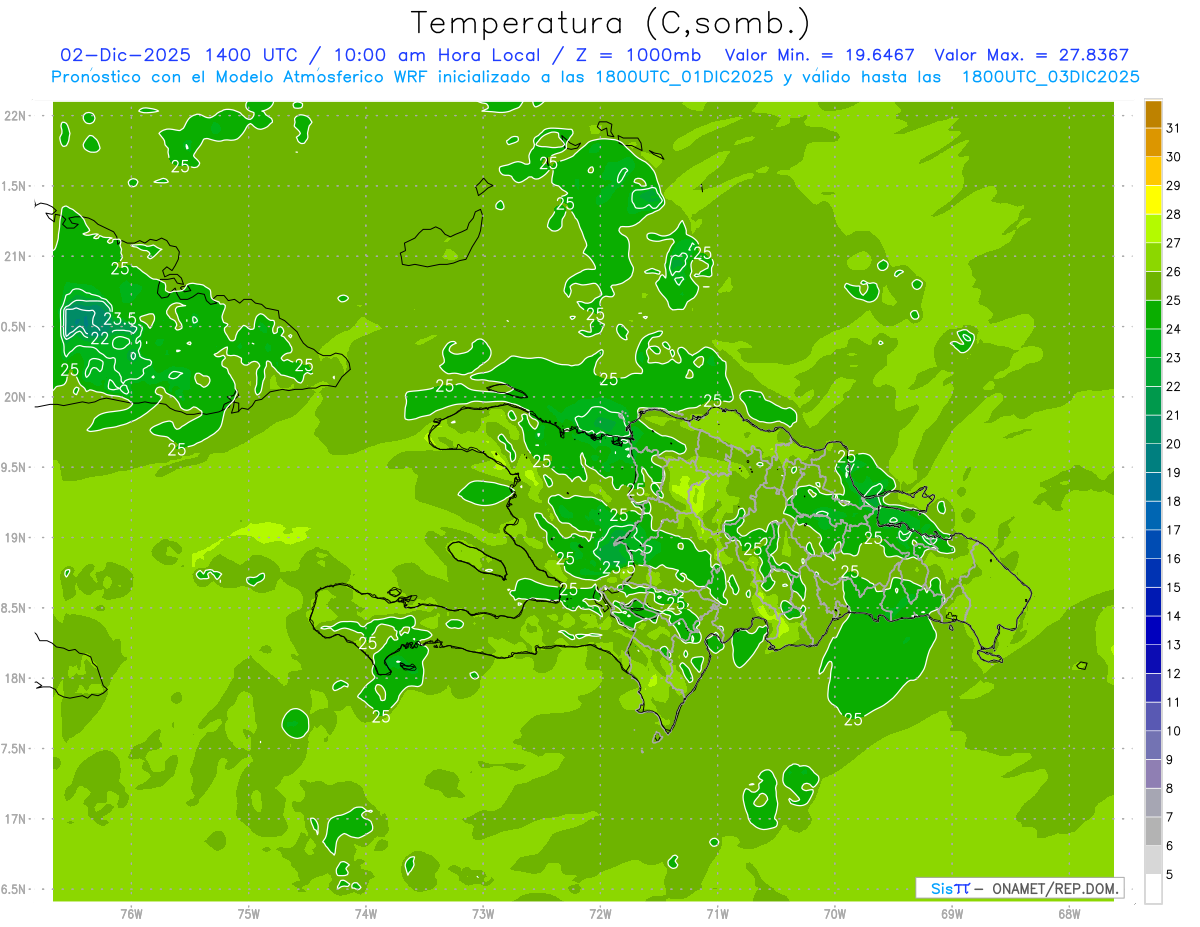Click the colorbar label '20'
This screenshot has width=1200, height=927.
[1174, 443]
